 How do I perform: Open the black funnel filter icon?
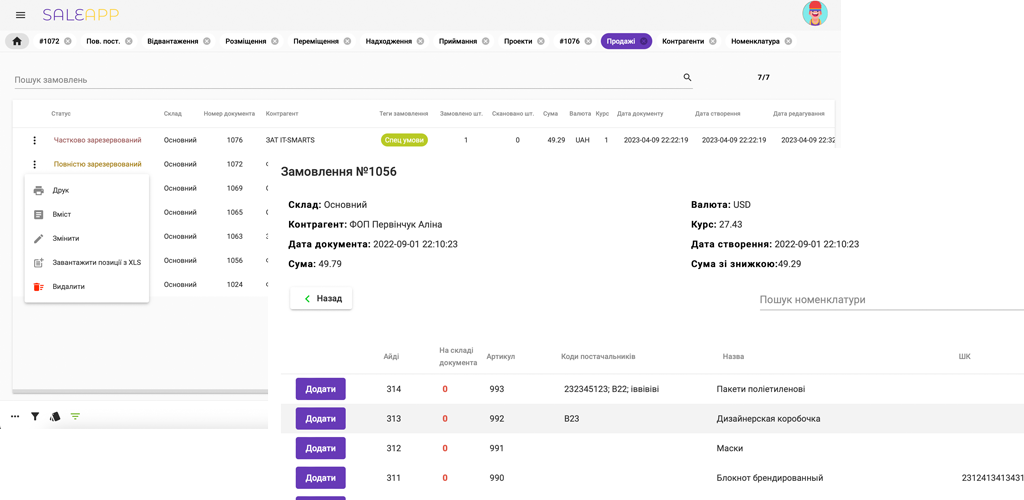point(35,416)
